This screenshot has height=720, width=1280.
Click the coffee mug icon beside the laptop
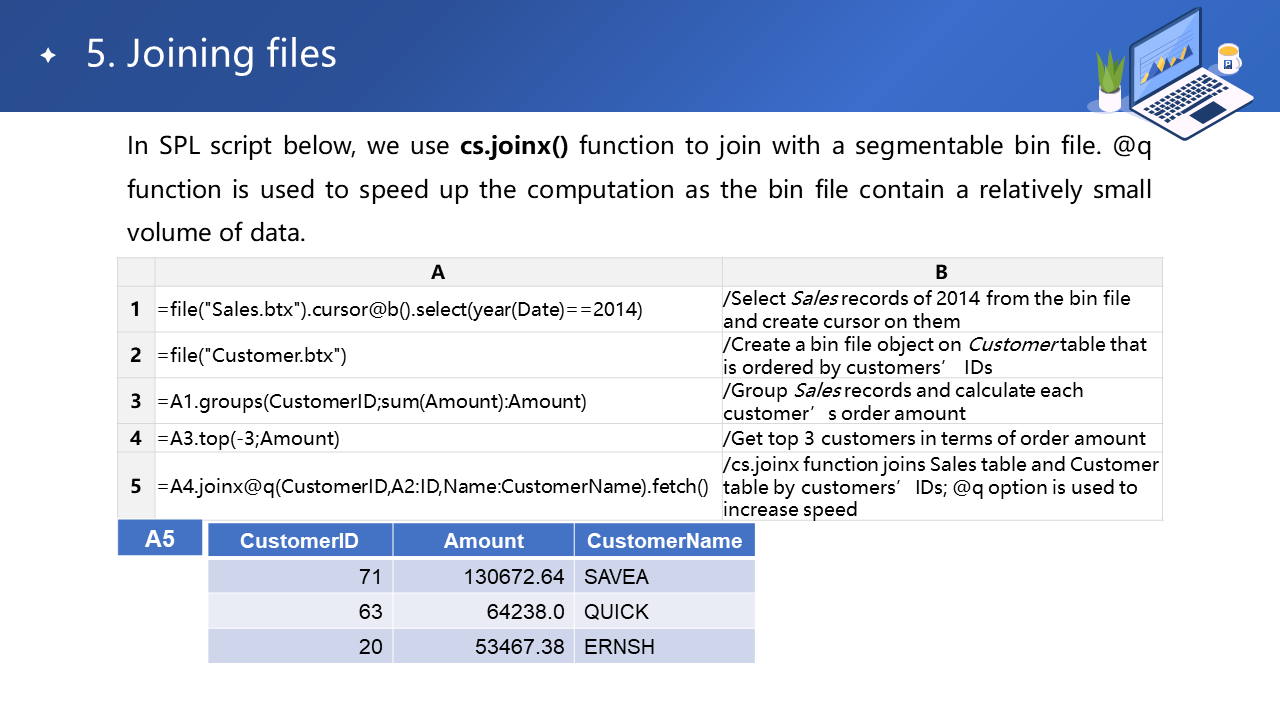pyautogui.click(x=1228, y=60)
